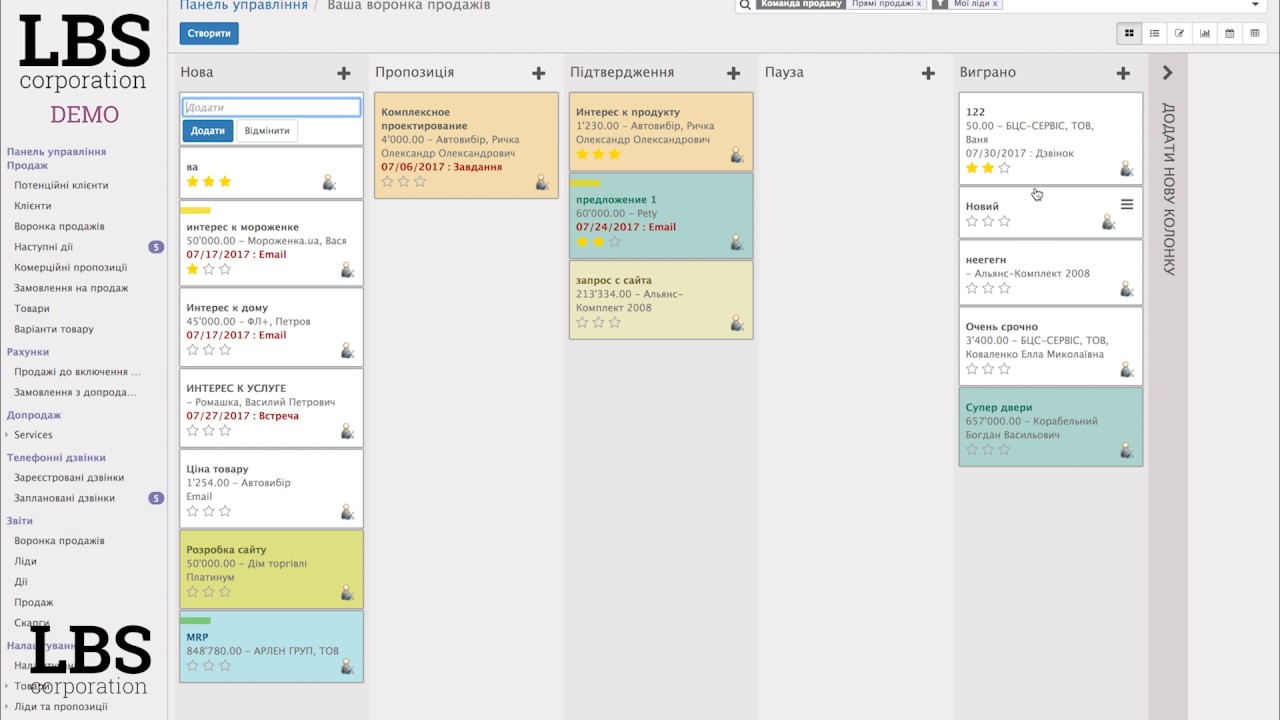Screen dimensions: 1280x720
Task: Click the user avatar on MRP card
Action: [x=347, y=666]
